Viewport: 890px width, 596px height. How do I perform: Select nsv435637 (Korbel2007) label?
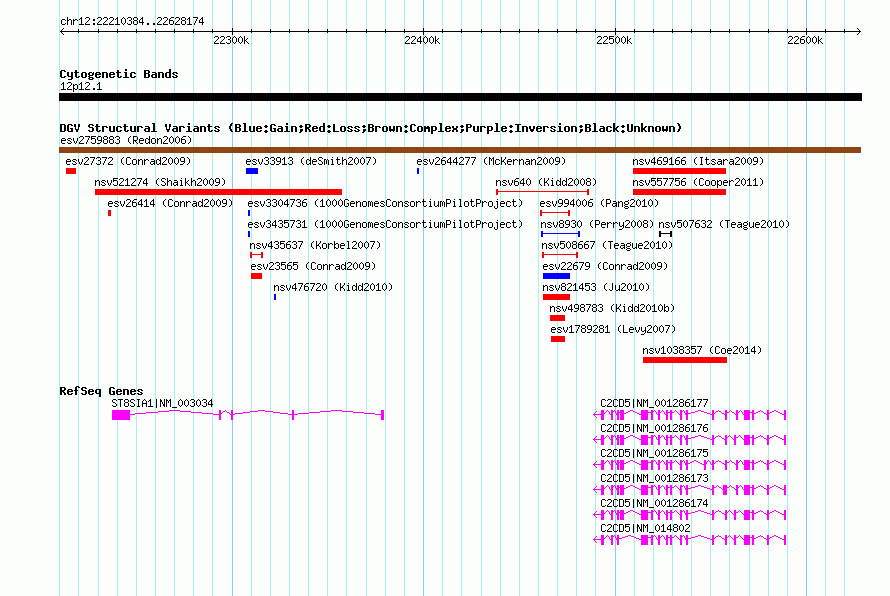tap(315, 245)
